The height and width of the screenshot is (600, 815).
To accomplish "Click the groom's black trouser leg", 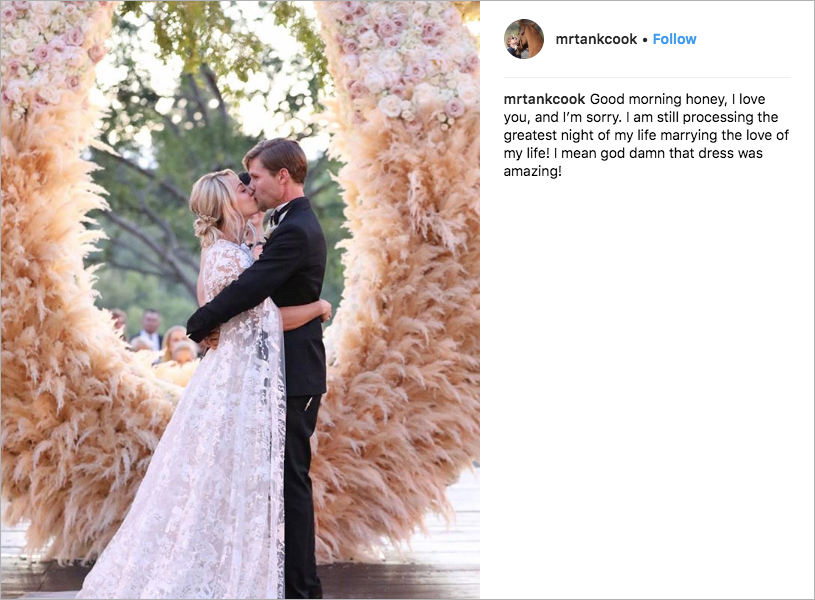I will point(300,494).
